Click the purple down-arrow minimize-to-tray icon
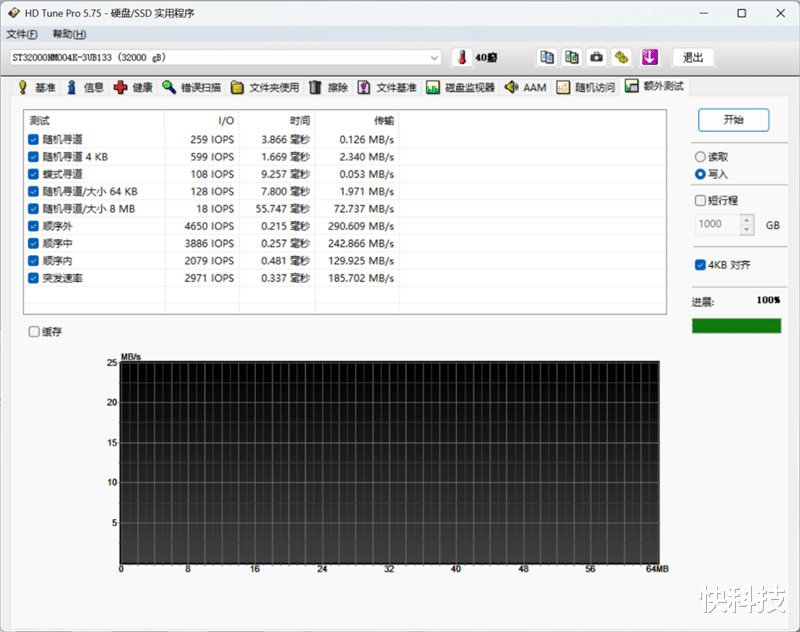Image resolution: width=800 pixels, height=632 pixels. (649, 57)
